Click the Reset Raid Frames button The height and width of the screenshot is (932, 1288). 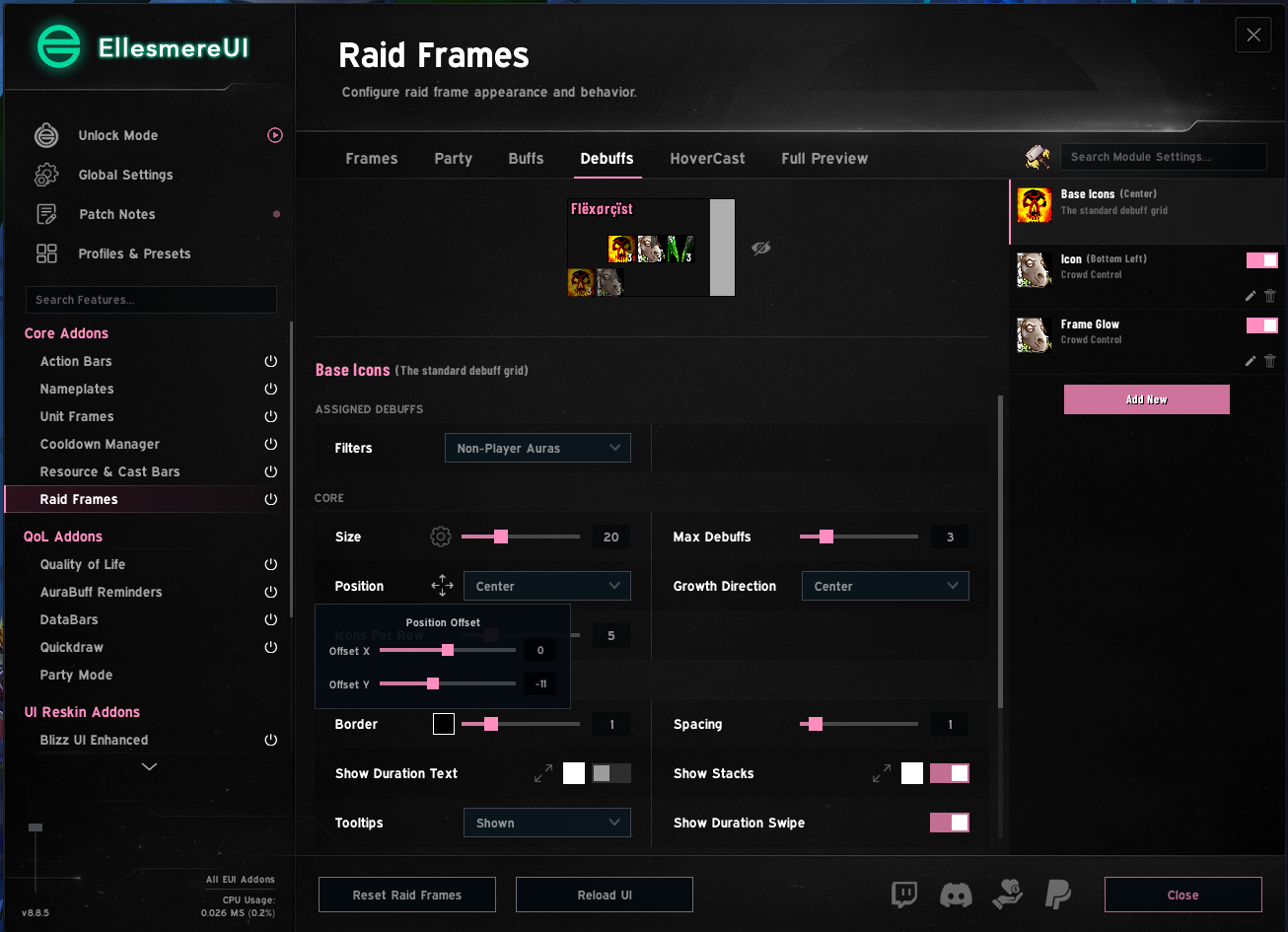tap(407, 895)
